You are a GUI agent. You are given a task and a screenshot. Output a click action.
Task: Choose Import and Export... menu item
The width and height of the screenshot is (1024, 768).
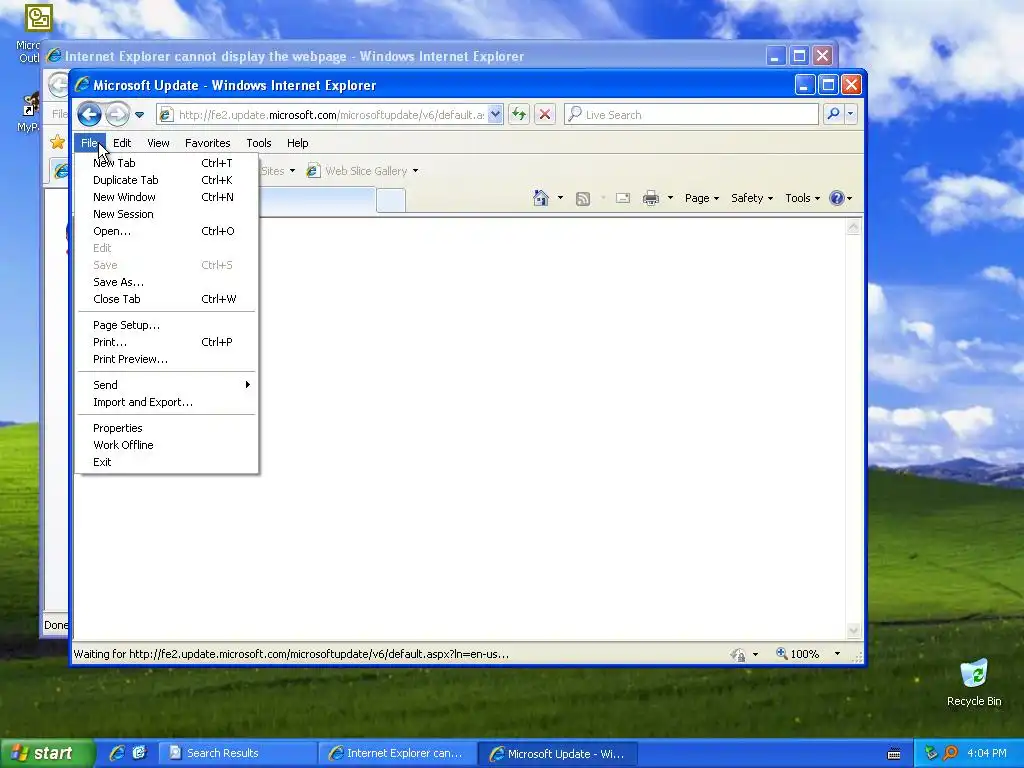pyautogui.click(x=166, y=402)
